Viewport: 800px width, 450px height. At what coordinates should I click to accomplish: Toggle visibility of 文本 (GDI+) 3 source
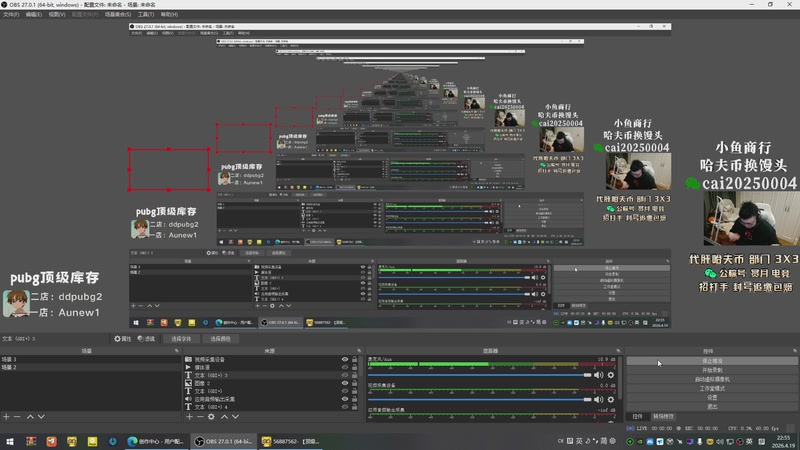point(345,375)
